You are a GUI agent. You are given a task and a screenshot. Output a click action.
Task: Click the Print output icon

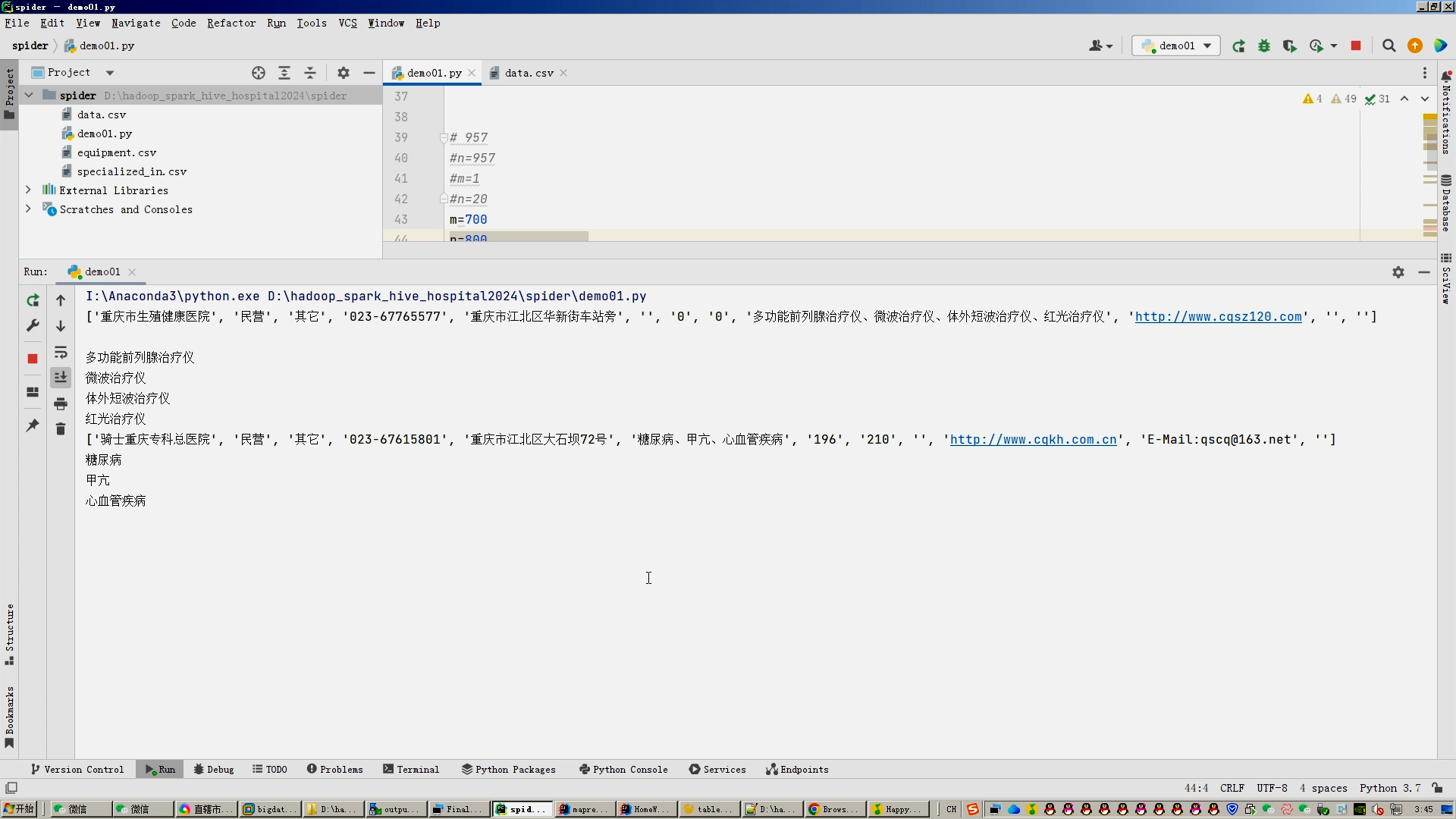click(61, 403)
